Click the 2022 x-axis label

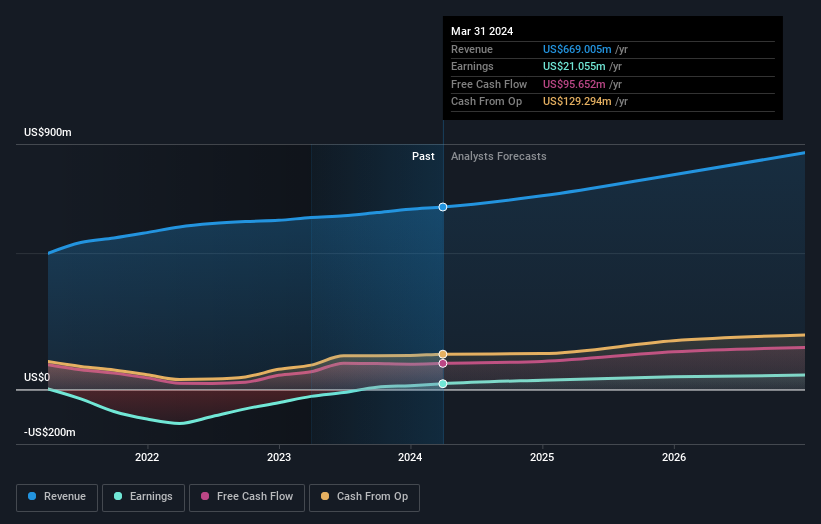[x=147, y=458]
